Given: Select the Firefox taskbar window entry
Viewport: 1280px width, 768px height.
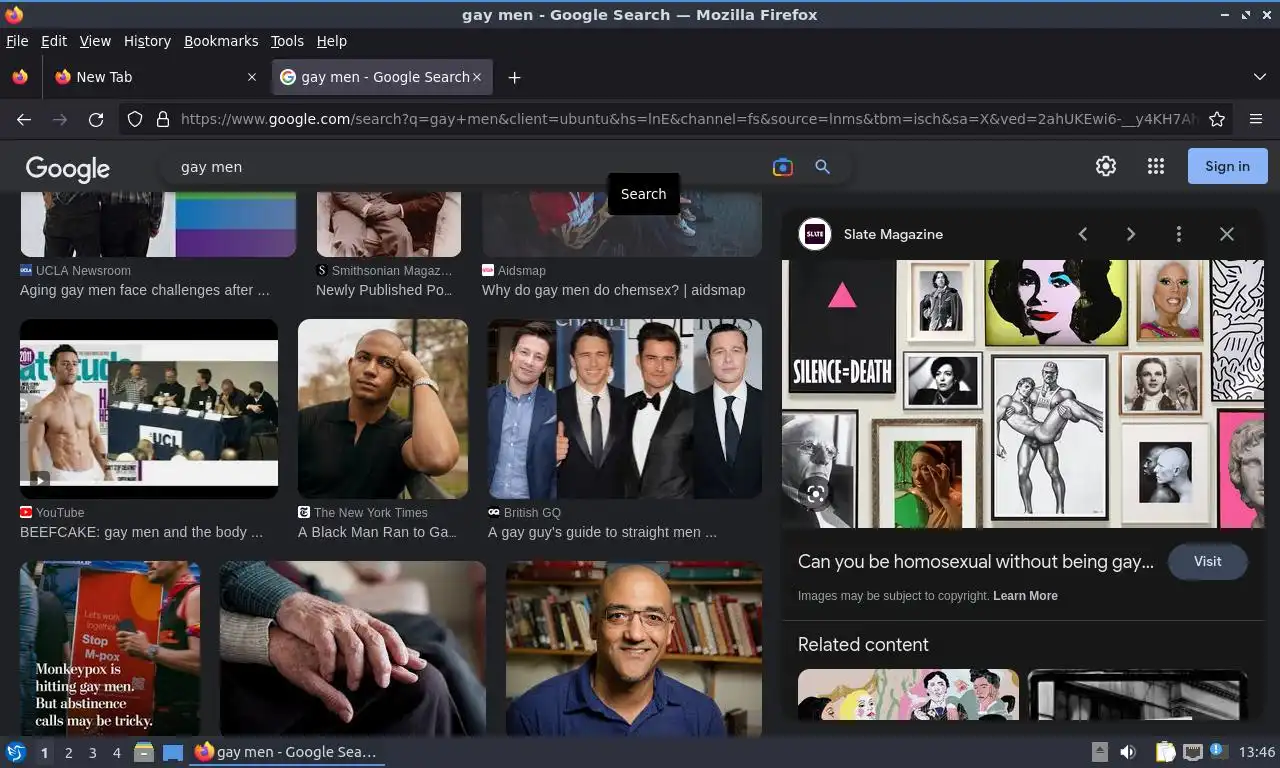Looking at the screenshot, I should click(x=288, y=752).
